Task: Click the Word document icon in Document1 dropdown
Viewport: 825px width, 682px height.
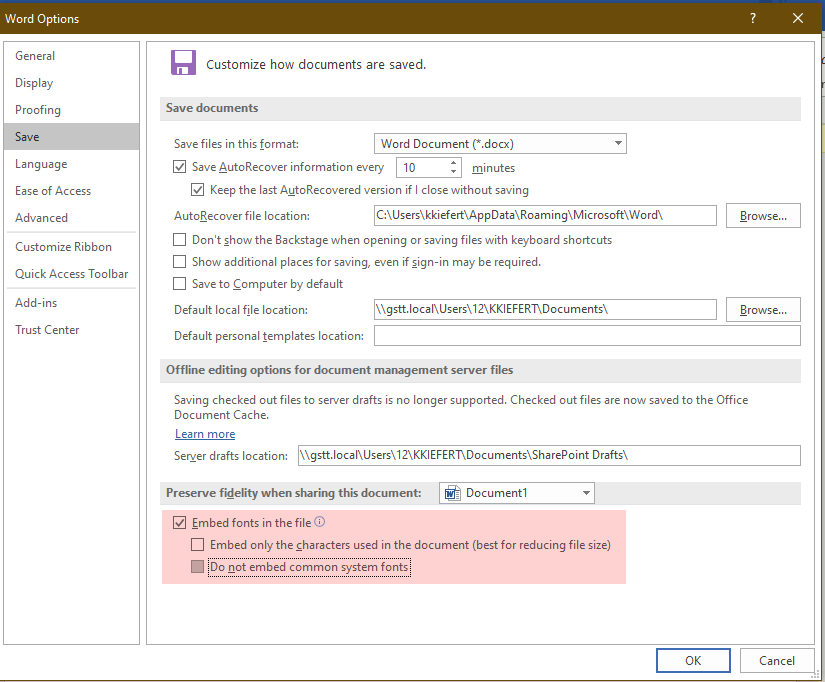Action: pyautogui.click(x=452, y=493)
